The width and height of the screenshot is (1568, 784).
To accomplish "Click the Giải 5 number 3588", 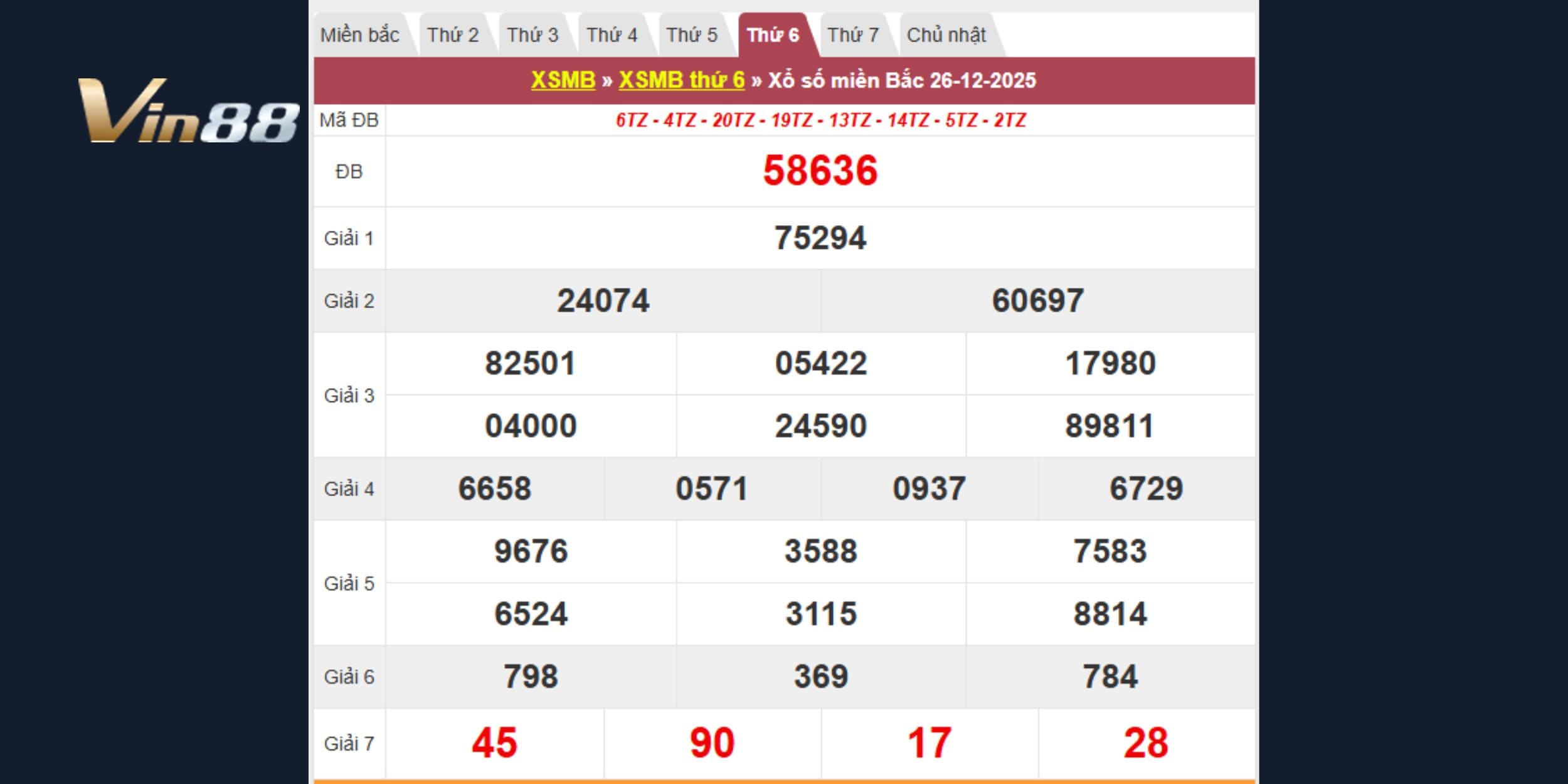I will [820, 552].
